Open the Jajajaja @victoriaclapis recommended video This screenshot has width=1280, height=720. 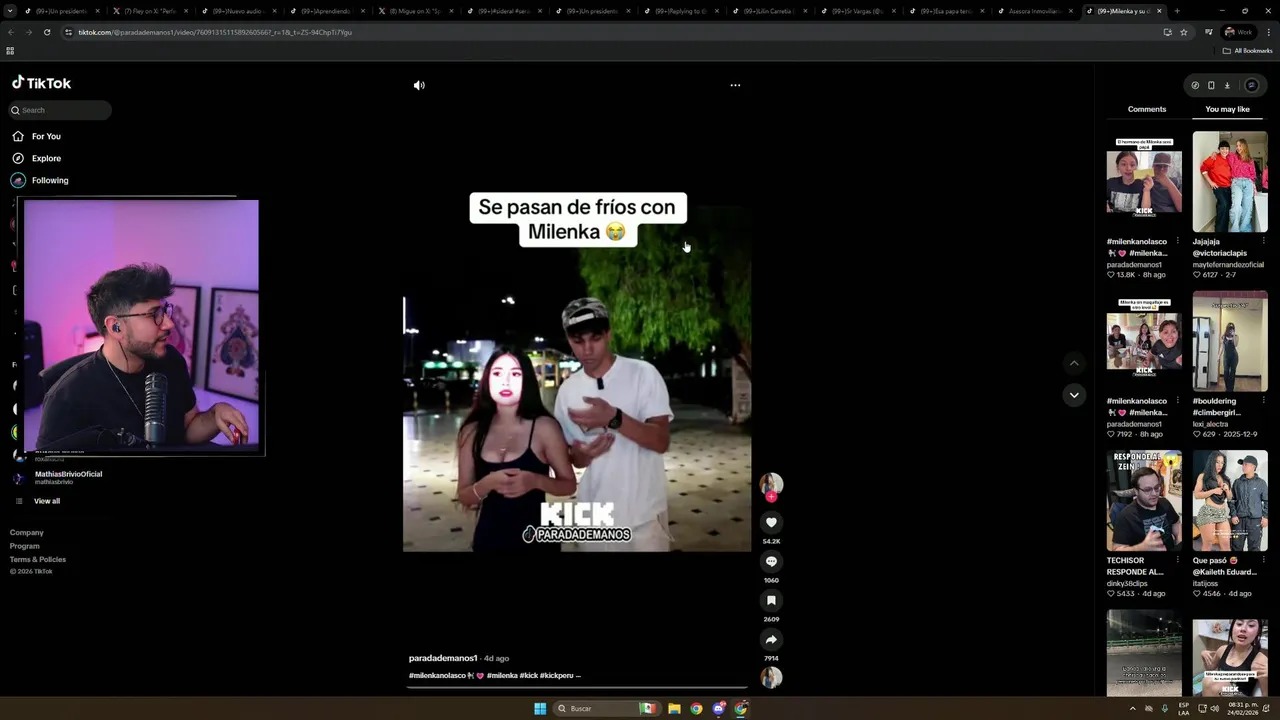point(1230,182)
